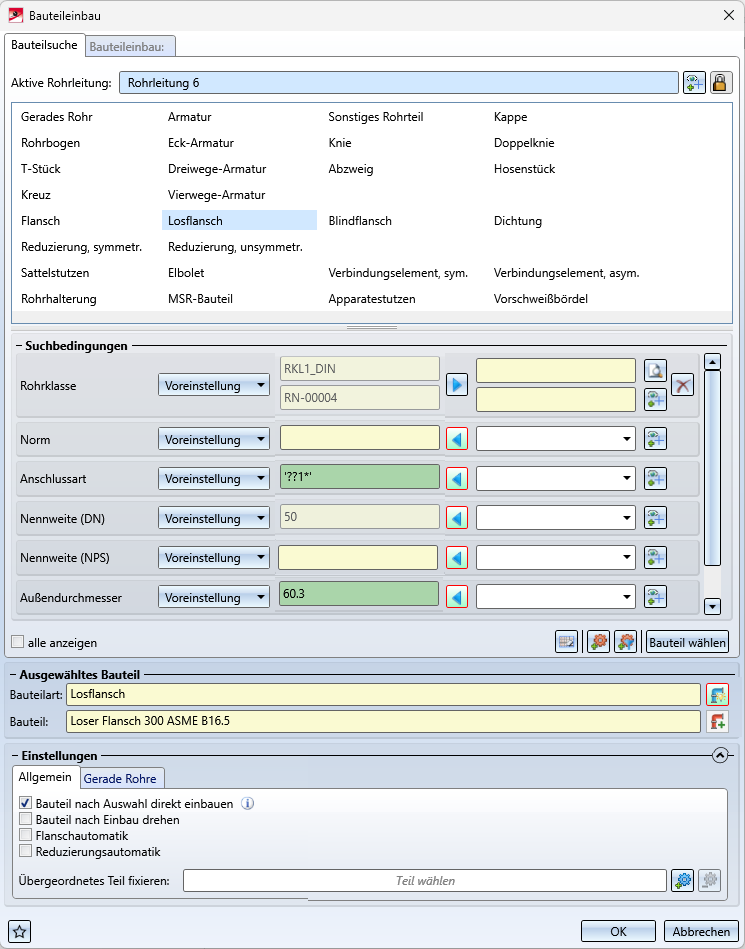
Task: Click the blue left arrow in Norm row
Action: [x=457, y=439]
